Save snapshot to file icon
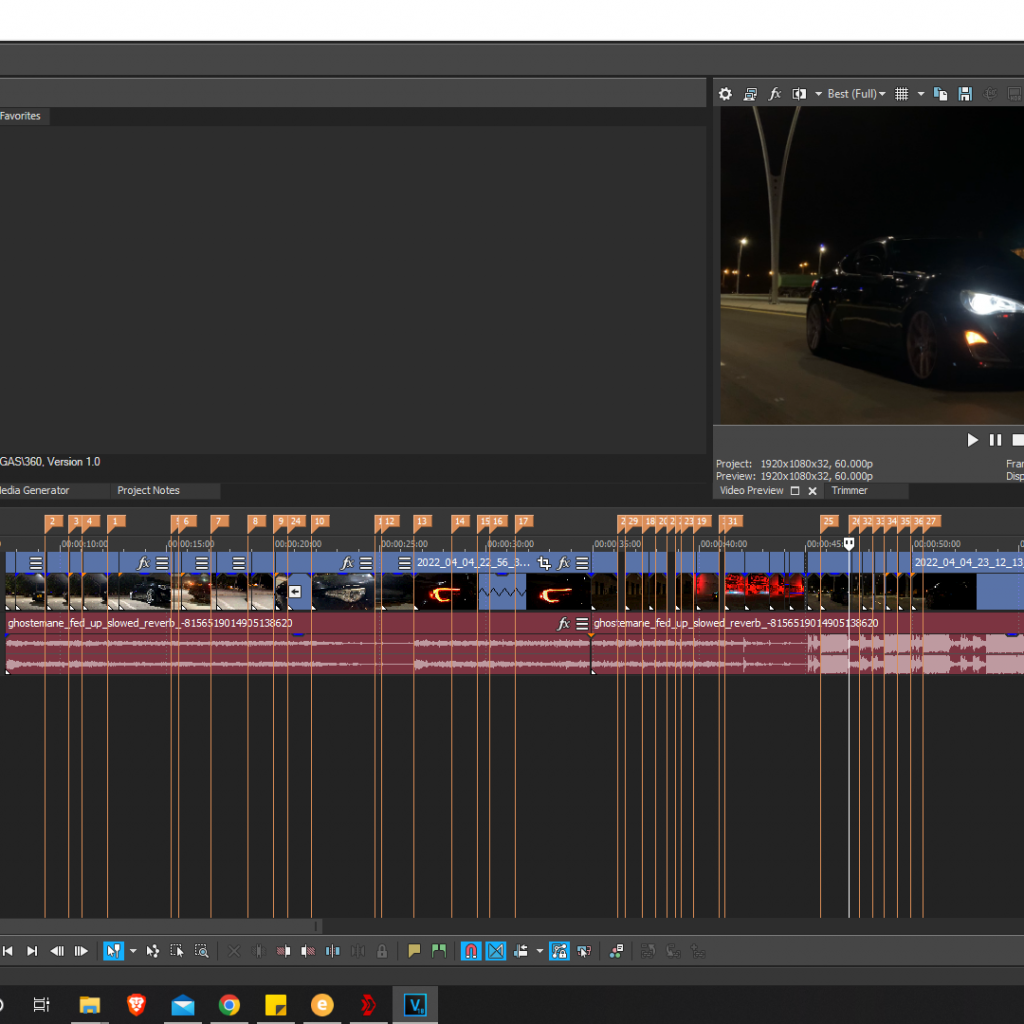The image size is (1024, 1024). point(965,94)
